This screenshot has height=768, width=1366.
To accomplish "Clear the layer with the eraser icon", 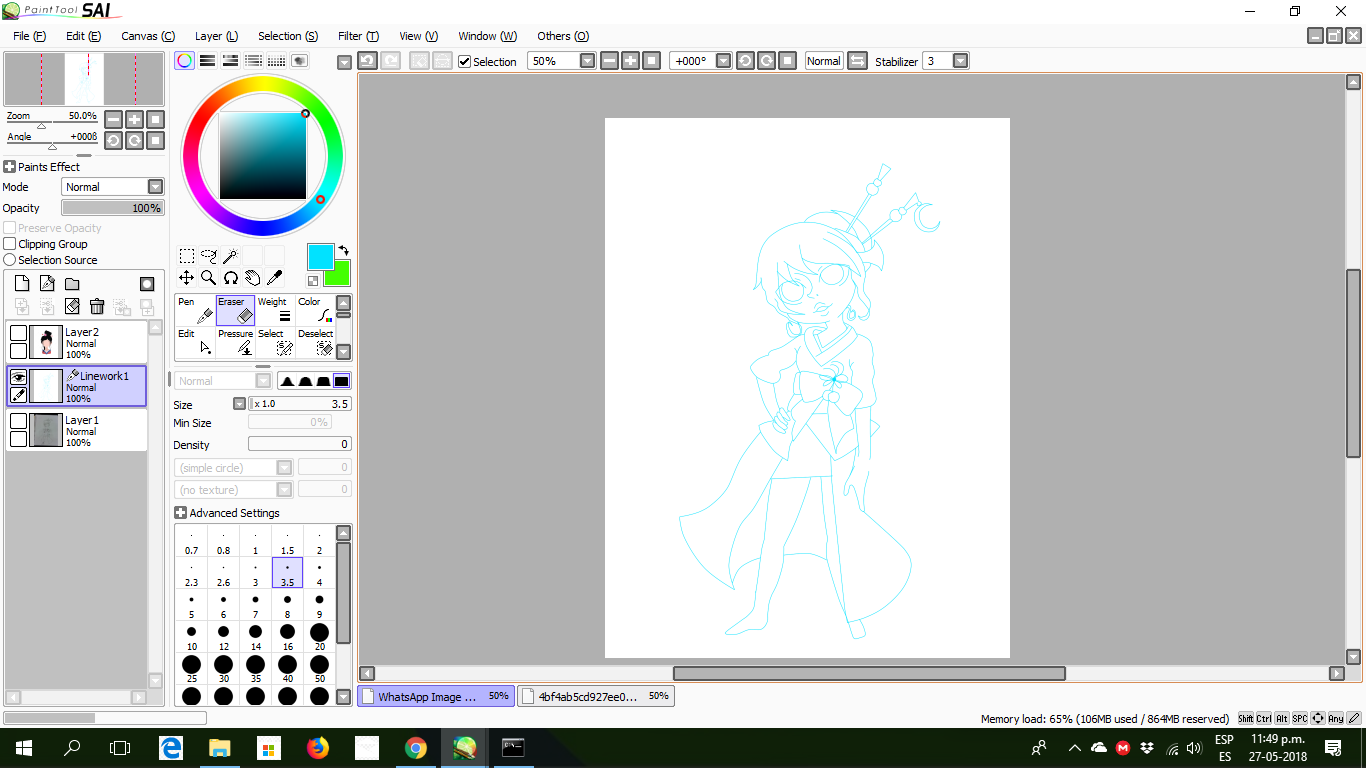I will (72, 307).
